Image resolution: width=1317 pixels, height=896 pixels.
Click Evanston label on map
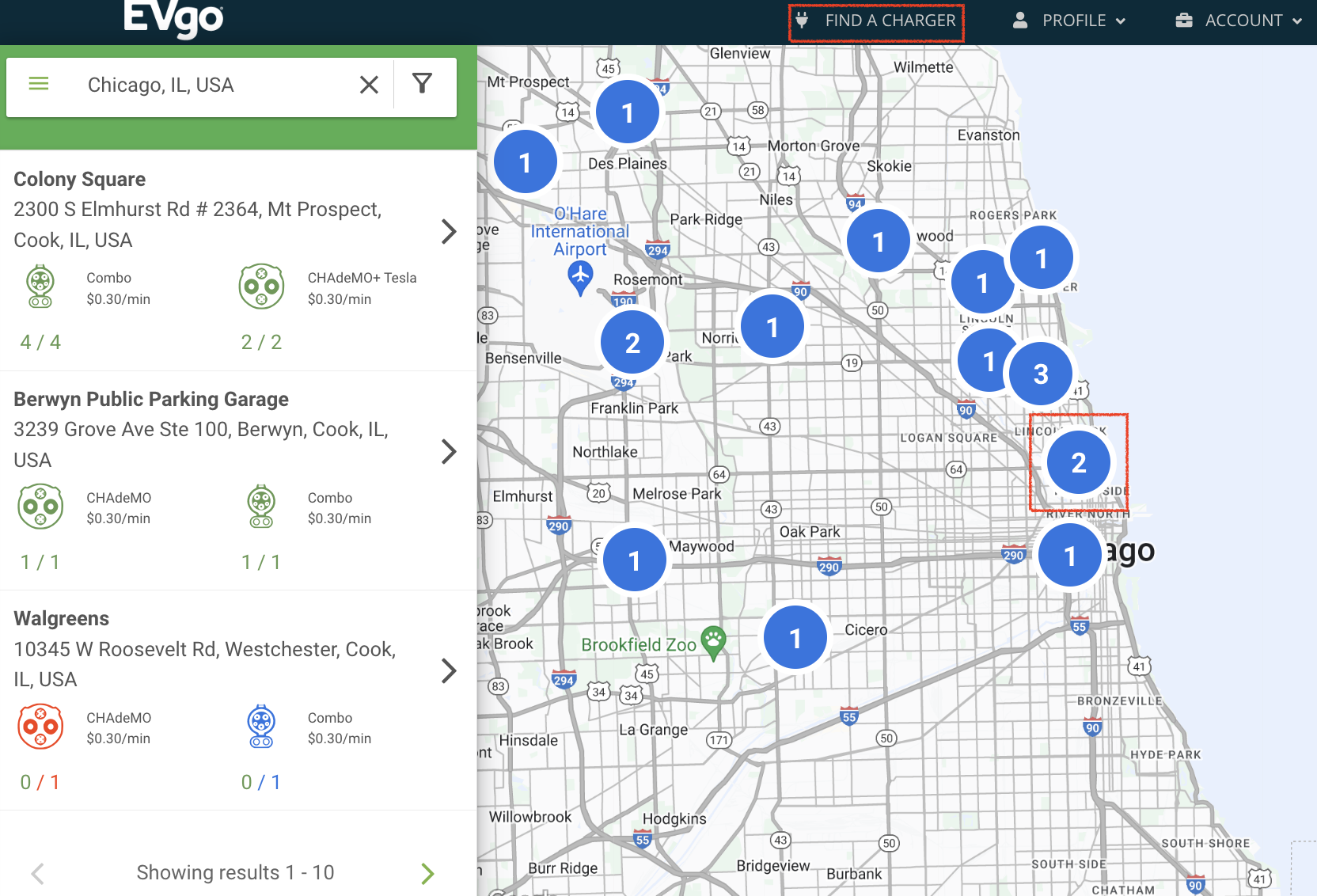[x=989, y=135]
